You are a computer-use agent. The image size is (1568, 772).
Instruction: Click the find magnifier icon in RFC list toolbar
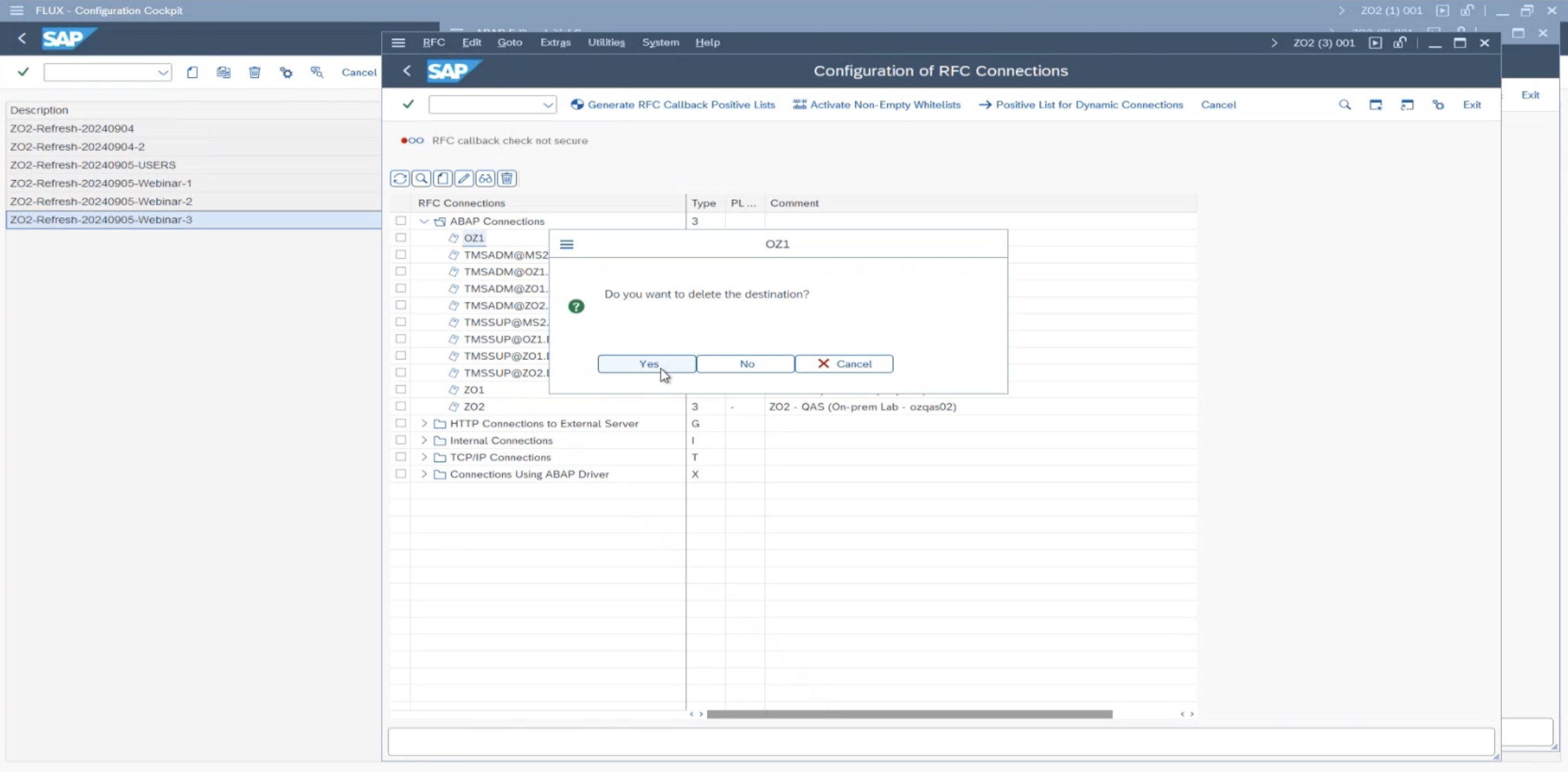422,179
